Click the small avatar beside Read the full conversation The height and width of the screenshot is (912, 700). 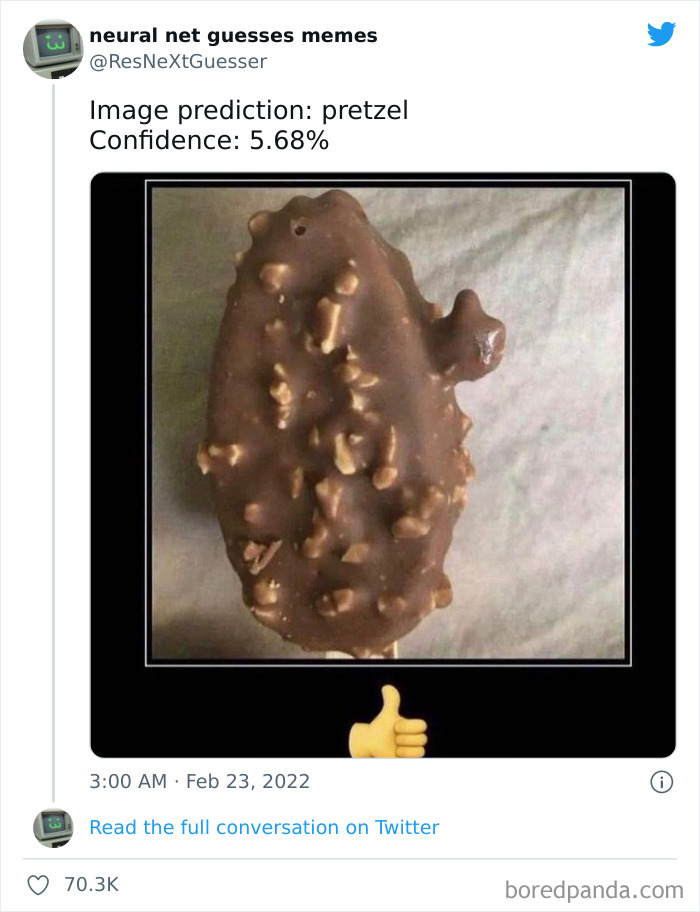(x=52, y=827)
